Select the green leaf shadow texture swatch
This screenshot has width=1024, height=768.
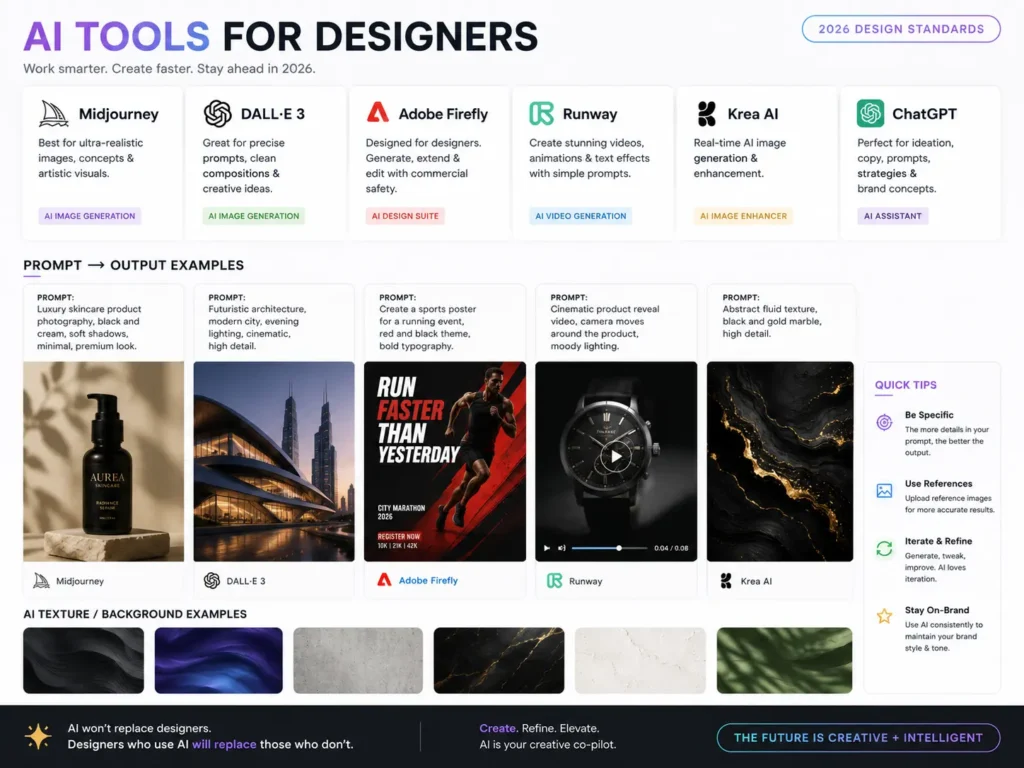point(784,660)
